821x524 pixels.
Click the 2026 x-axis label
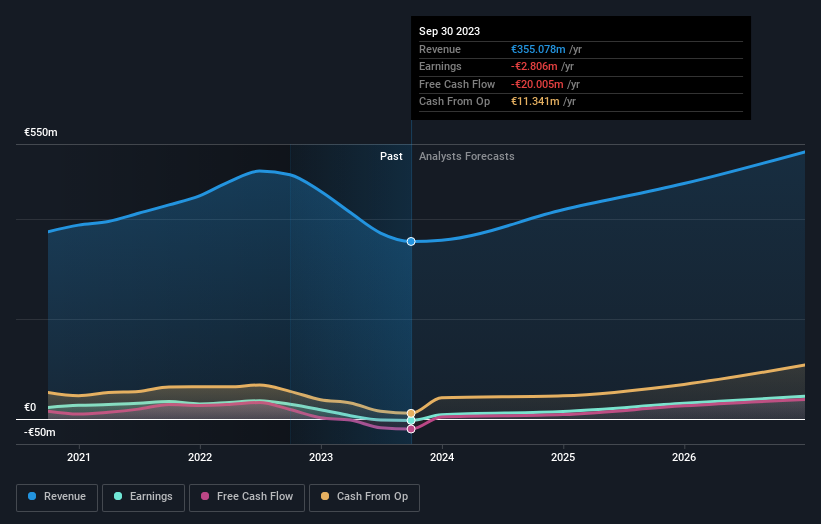coord(684,458)
